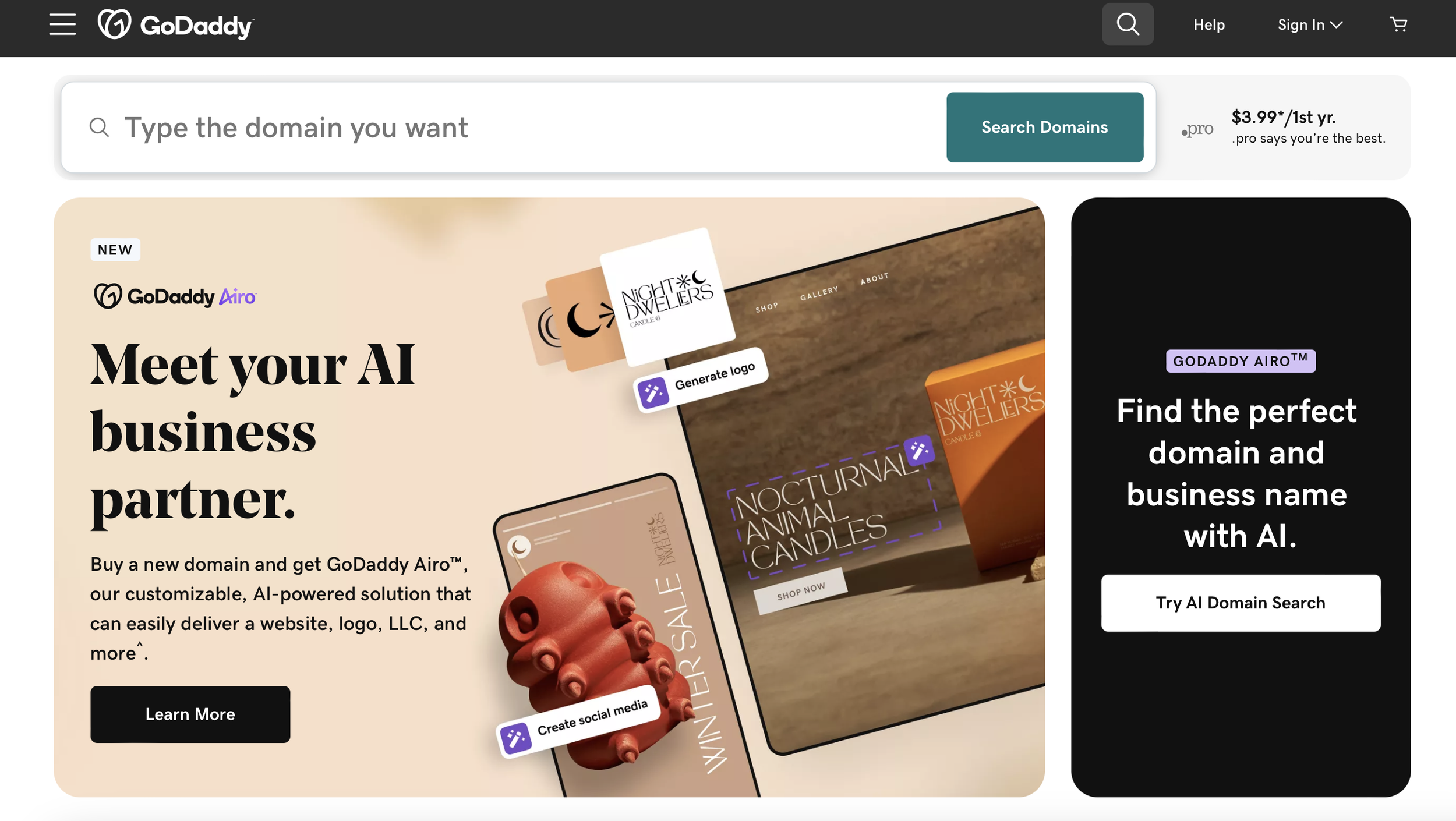Click the magnifier icon in domain field
The image size is (1456, 821).
(100, 127)
